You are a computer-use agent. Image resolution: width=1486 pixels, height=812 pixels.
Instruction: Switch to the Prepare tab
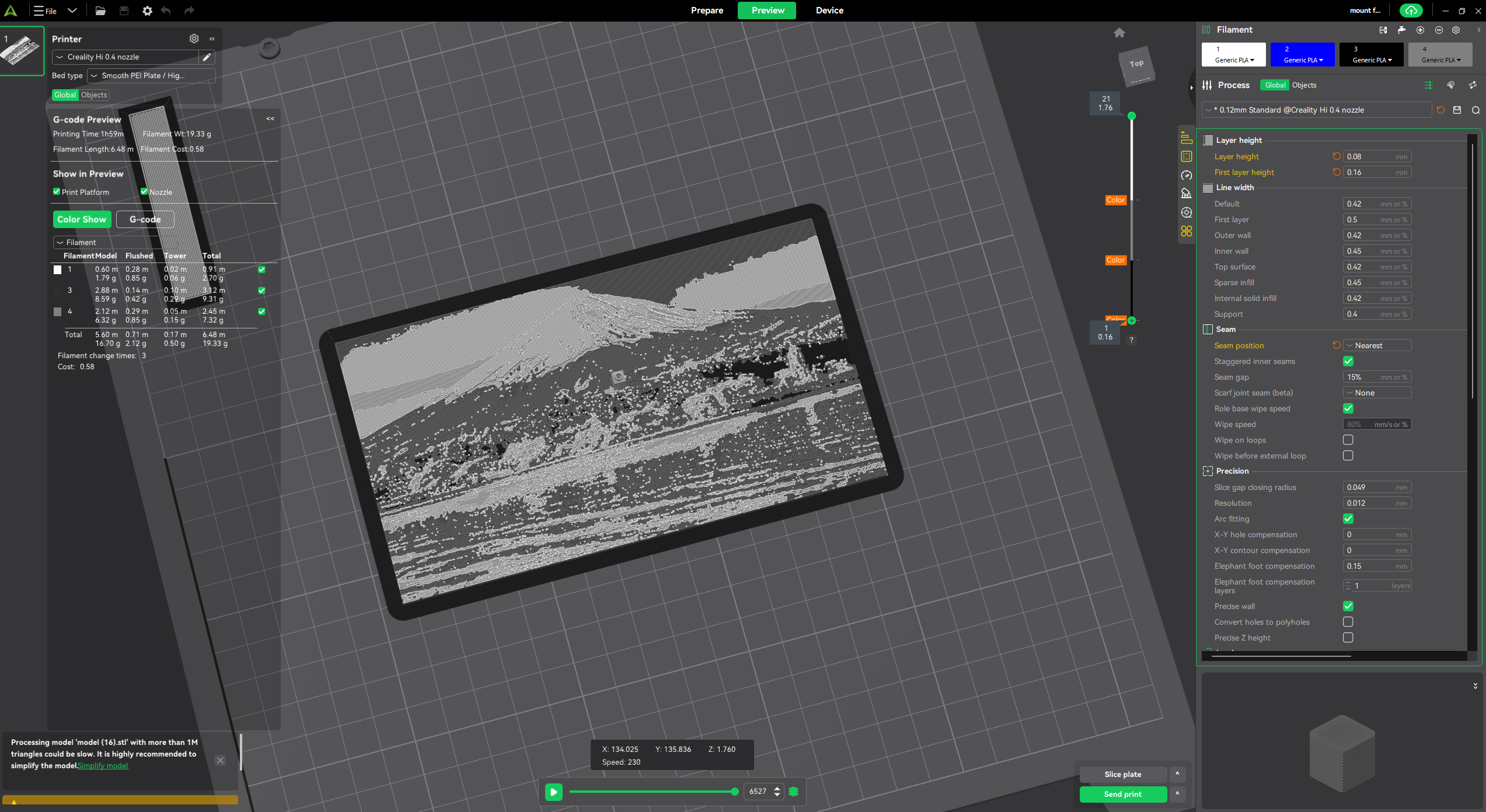[x=707, y=10]
